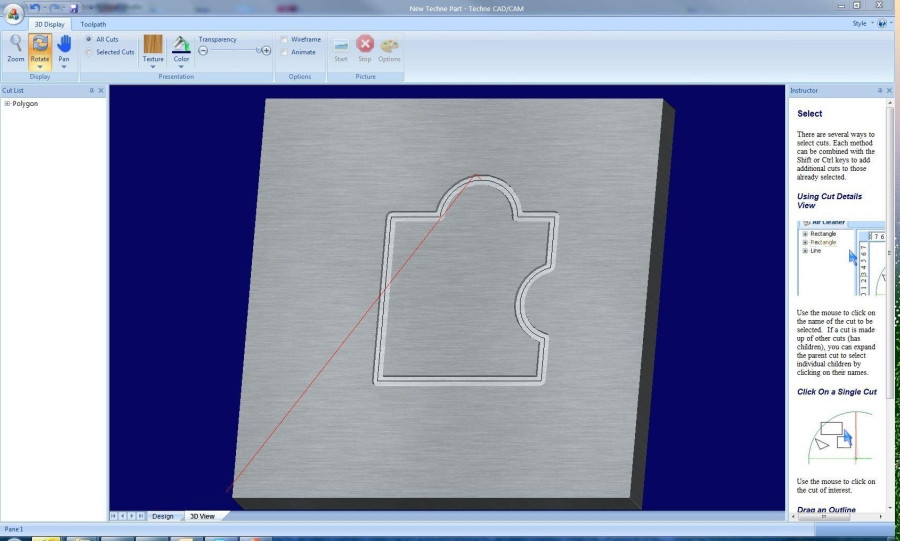
Task: Close the Cut List panel
Action: tap(101, 91)
